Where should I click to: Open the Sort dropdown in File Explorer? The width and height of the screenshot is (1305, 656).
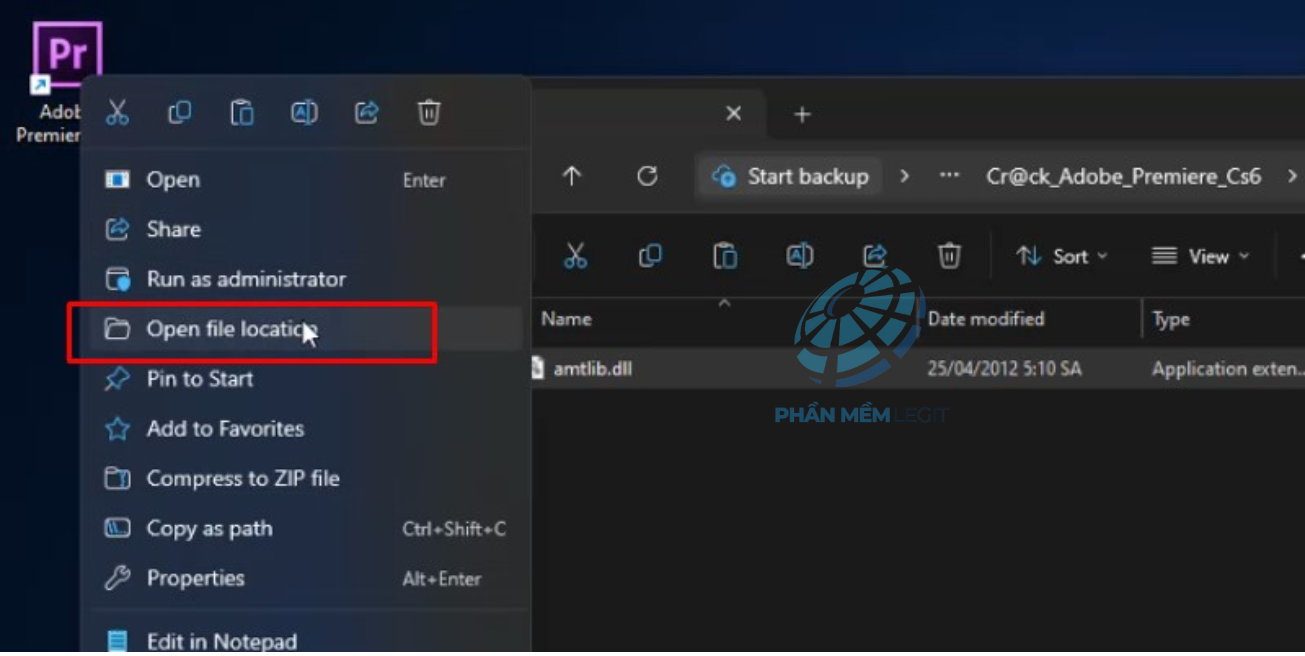coord(1062,256)
